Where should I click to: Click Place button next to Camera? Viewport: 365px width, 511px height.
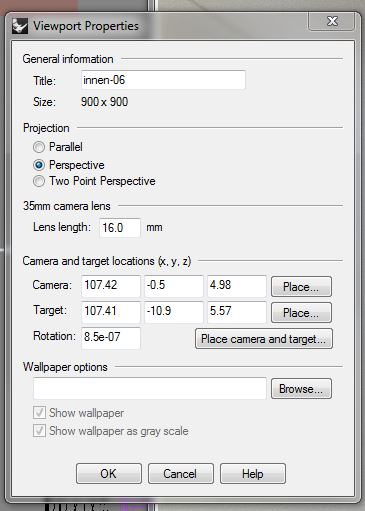point(301,287)
